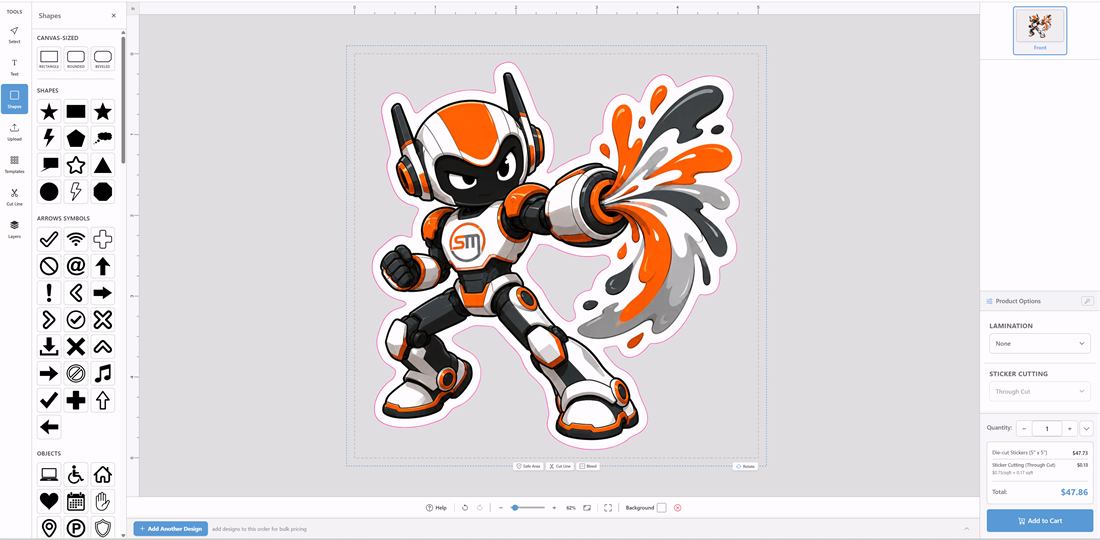
Task: Click the zoom slider handle
Action: tap(515, 507)
